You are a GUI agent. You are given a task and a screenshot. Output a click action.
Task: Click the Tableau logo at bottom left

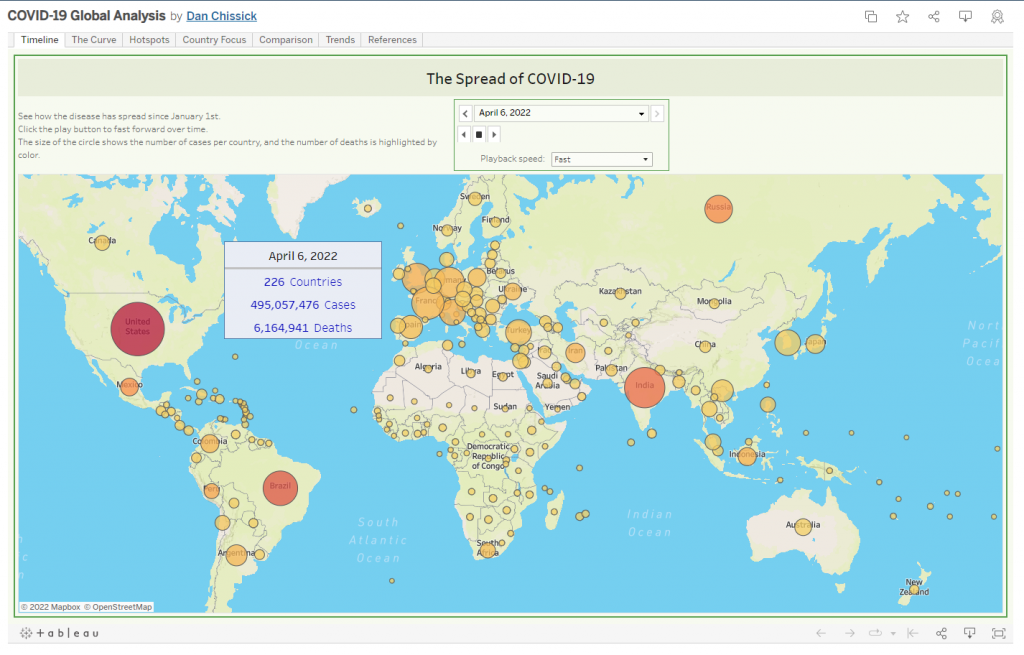click(x=60, y=633)
